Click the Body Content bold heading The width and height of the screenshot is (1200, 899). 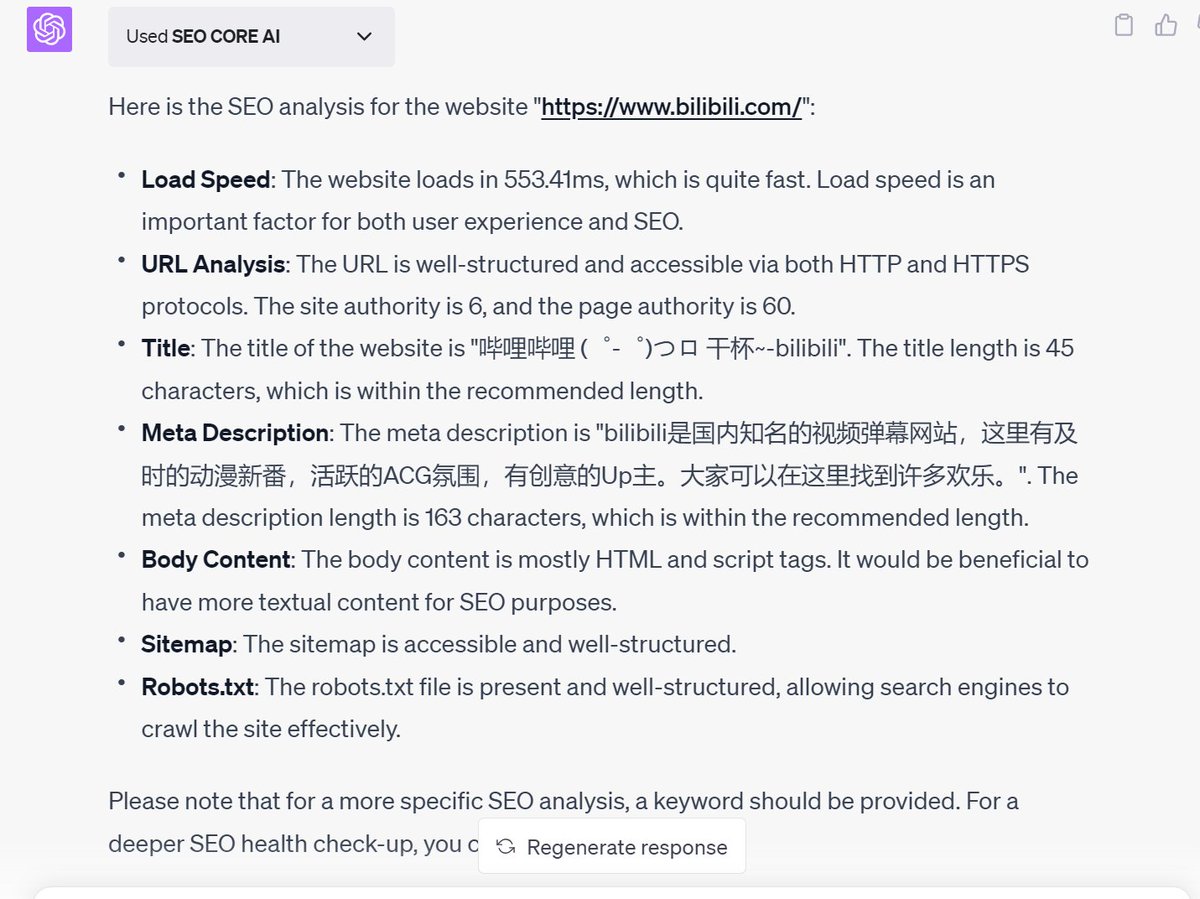[216, 560]
